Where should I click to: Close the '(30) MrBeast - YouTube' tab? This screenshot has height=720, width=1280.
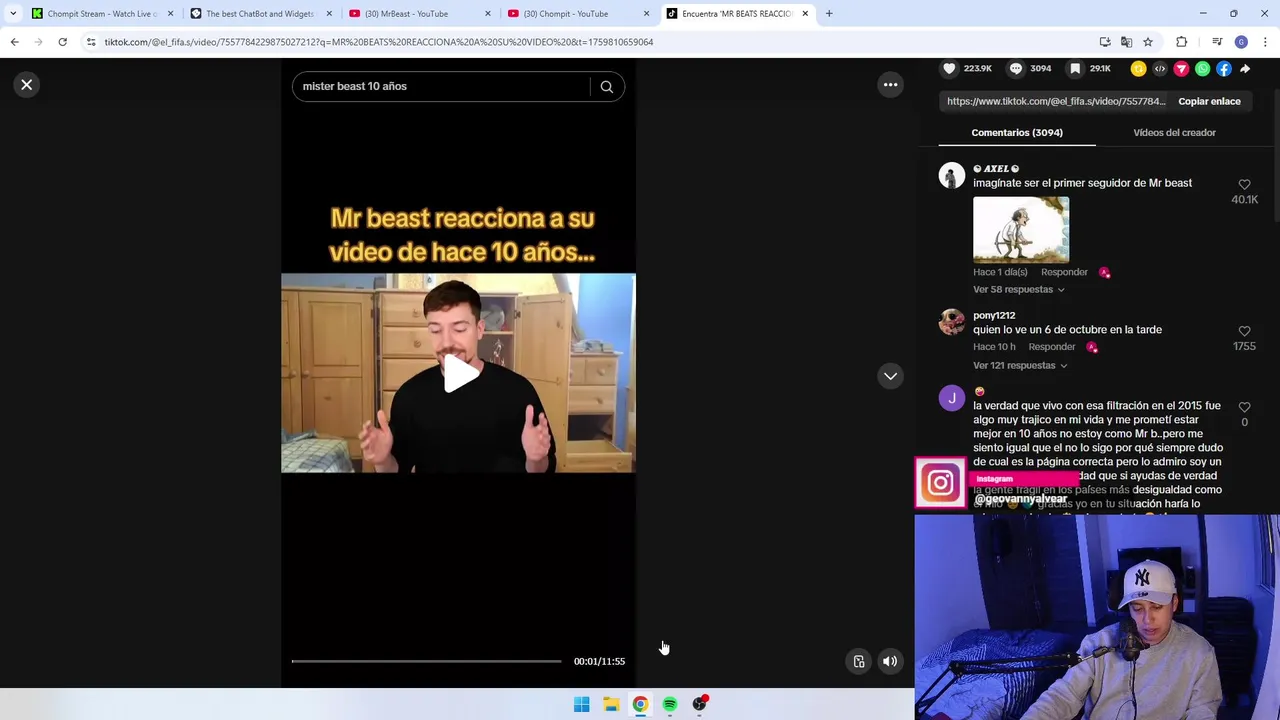coord(488,14)
